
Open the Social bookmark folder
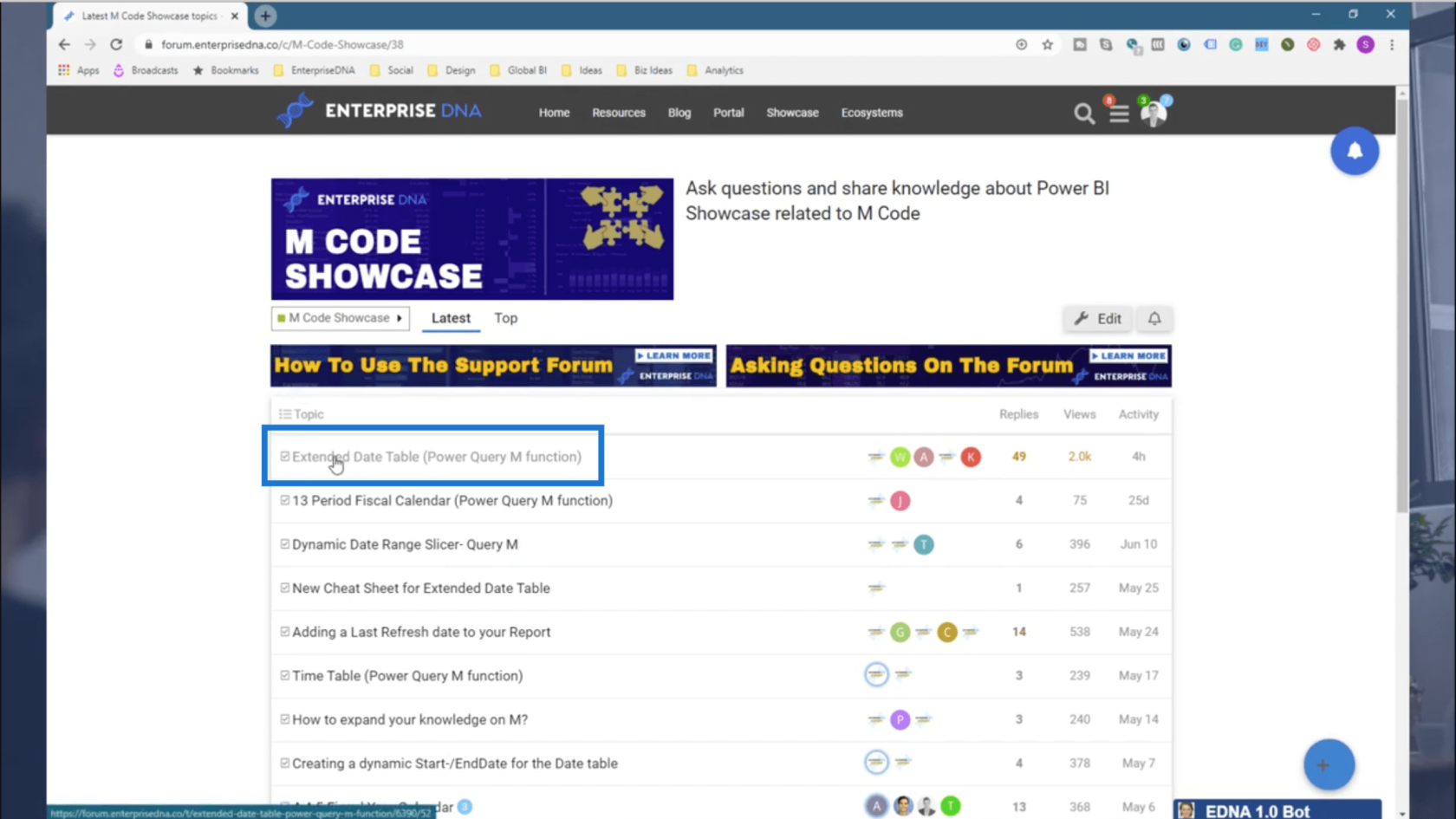[x=391, y=70]
